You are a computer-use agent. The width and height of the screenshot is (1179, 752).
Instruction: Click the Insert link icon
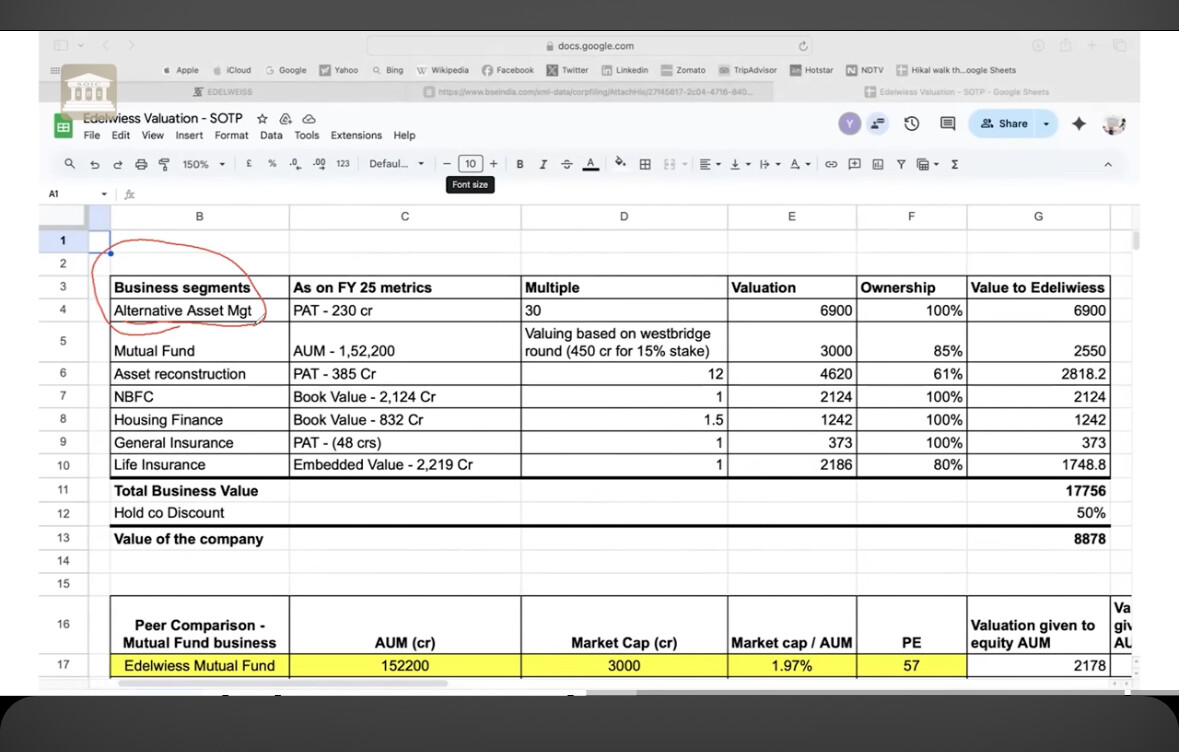[831, 164]
